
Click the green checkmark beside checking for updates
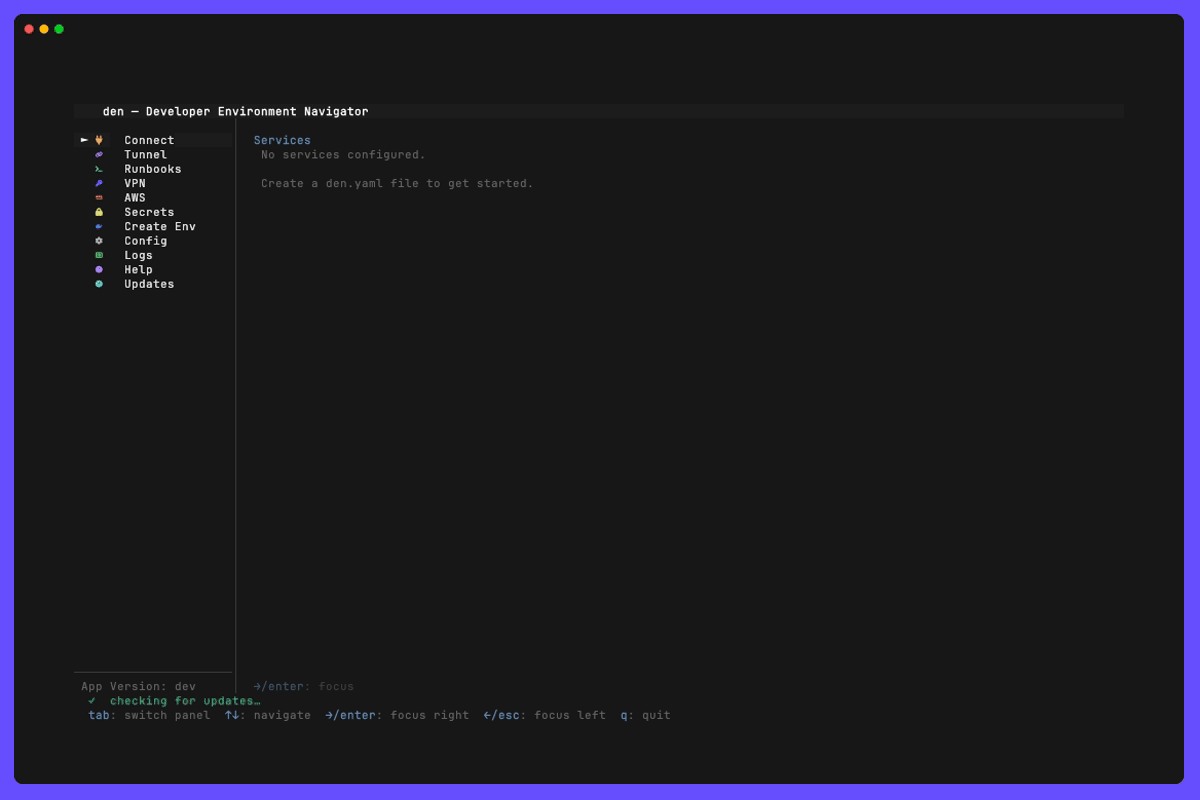pyautogui.click(x=92, y=701)
